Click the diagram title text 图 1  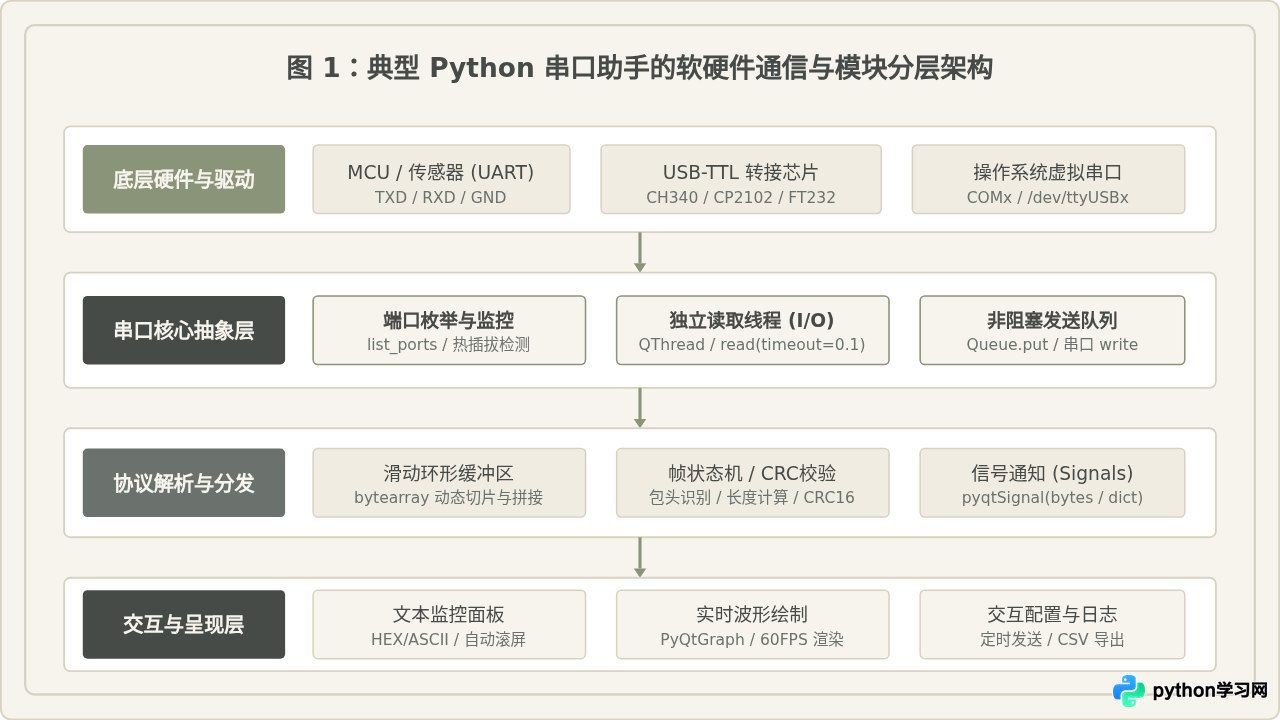click(x=640, y=68)
